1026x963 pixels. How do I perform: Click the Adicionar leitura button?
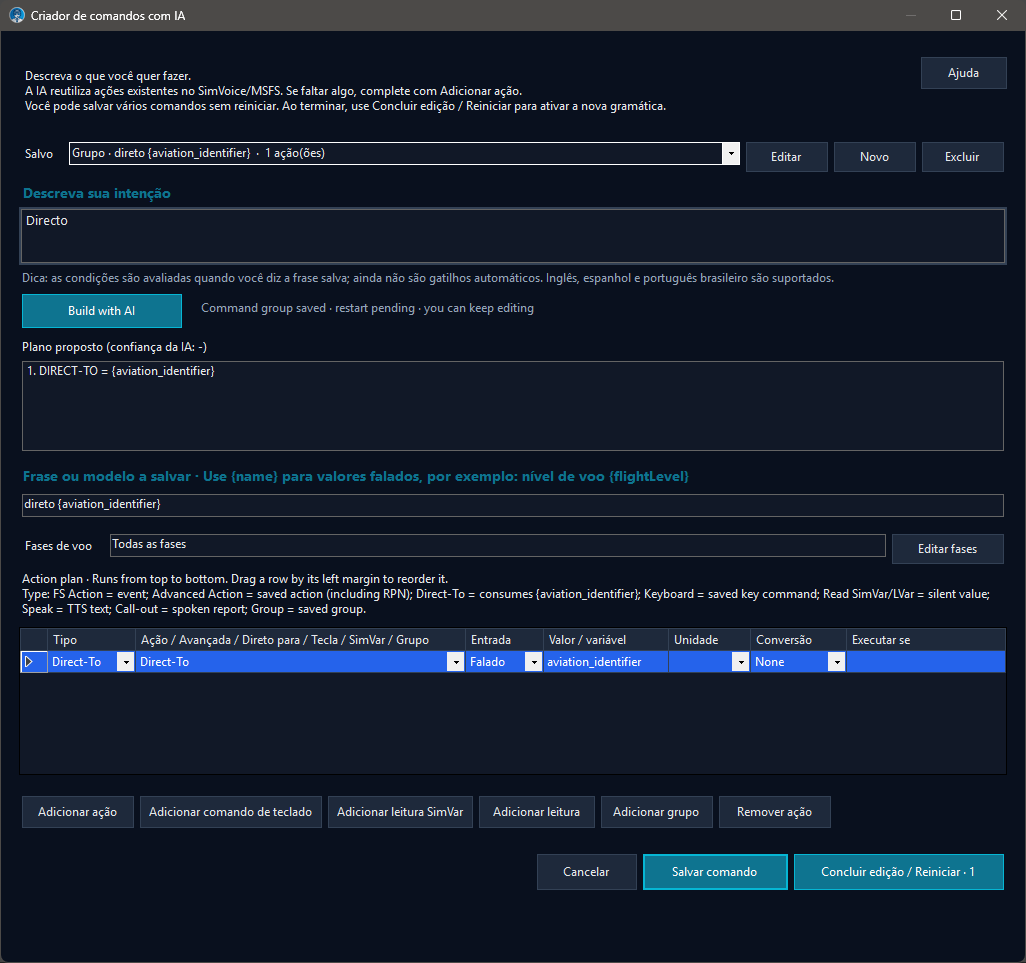537,812
